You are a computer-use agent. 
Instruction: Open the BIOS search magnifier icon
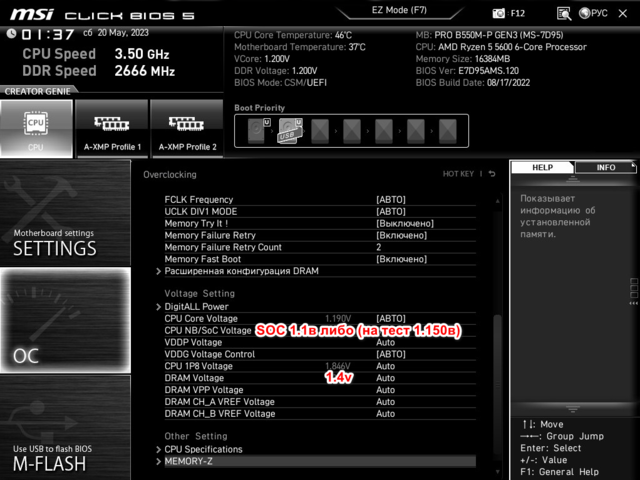pyautogui.click(x=564, y=13)
